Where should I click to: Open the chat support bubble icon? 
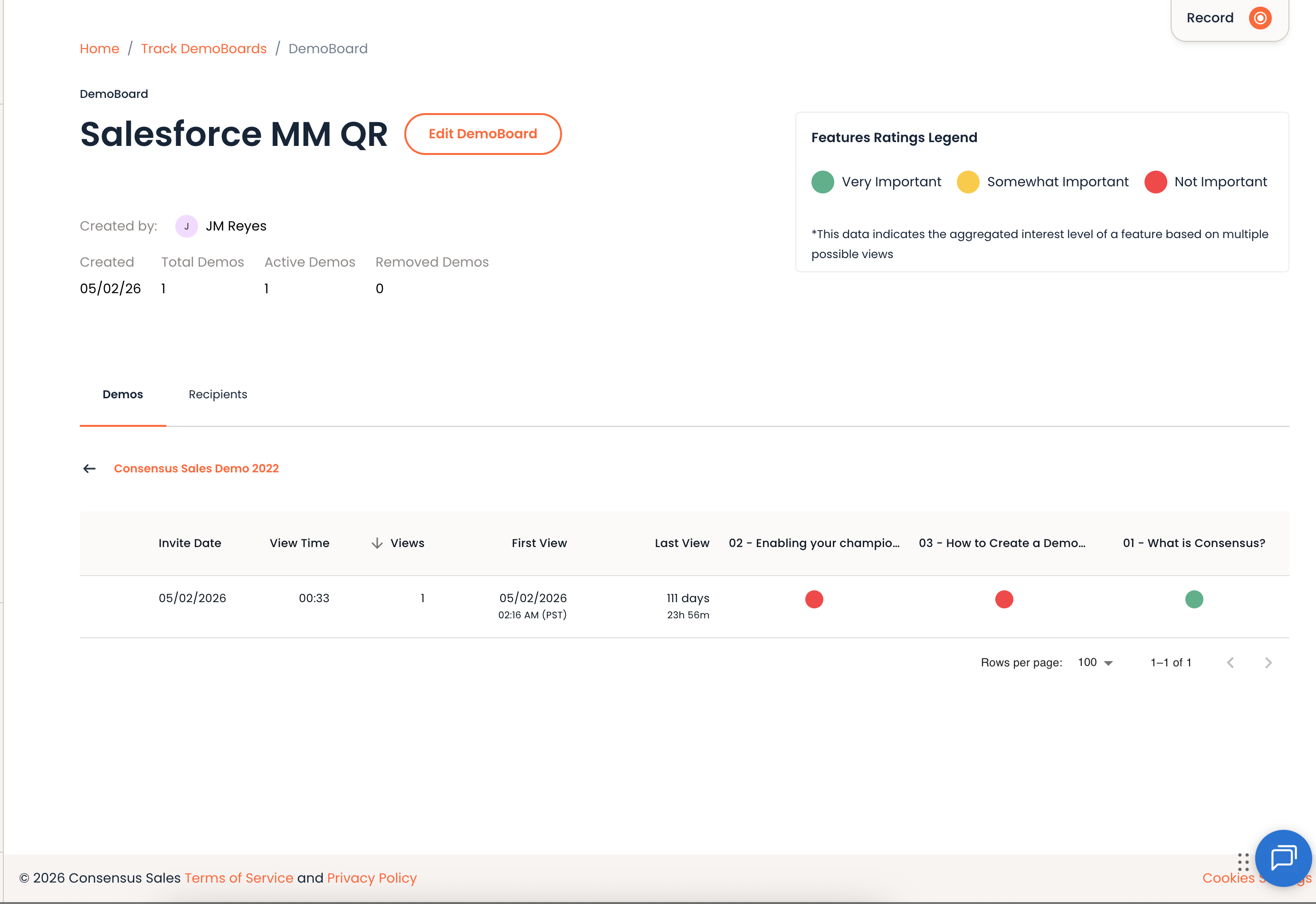pyautogui.click(x=1283, y=857)
